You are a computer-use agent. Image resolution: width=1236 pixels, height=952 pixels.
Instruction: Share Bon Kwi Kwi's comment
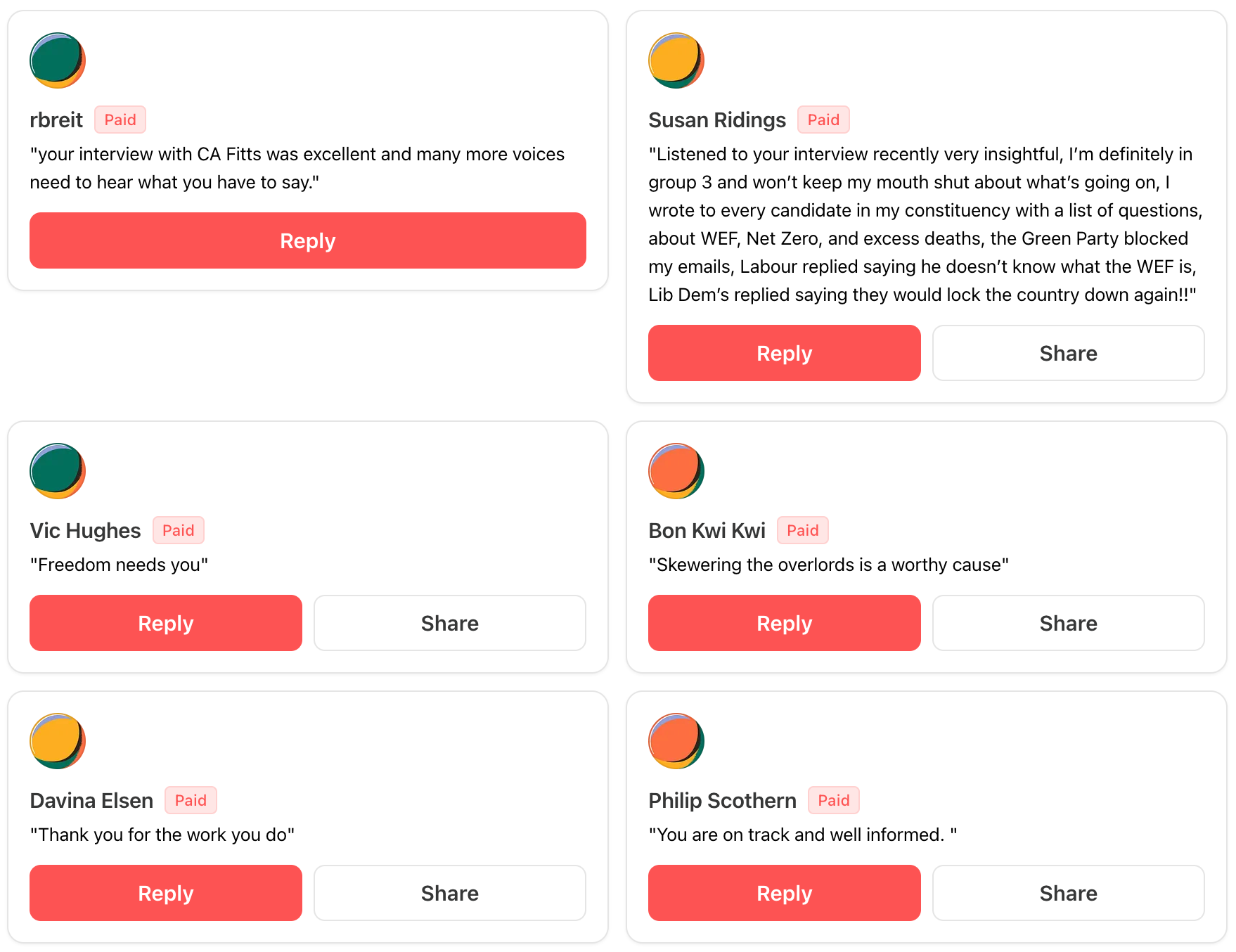pyautogui.click(x=1068, y=623)
